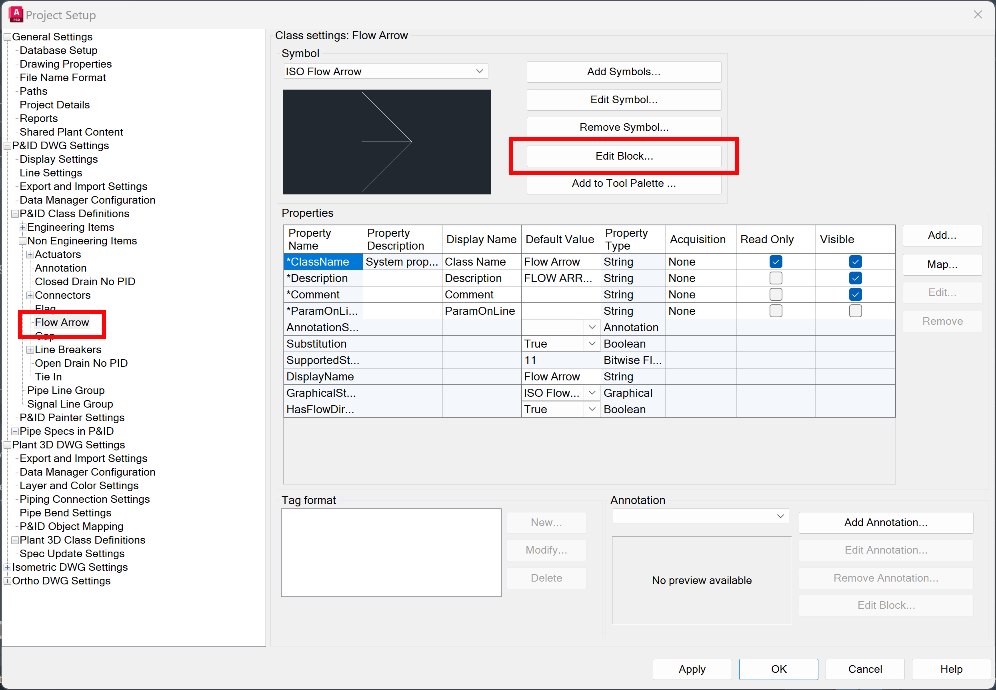Expand Pipe Specs in P&ID node
The height and width of the screenshot is (690, 996).
pos(15,431)
